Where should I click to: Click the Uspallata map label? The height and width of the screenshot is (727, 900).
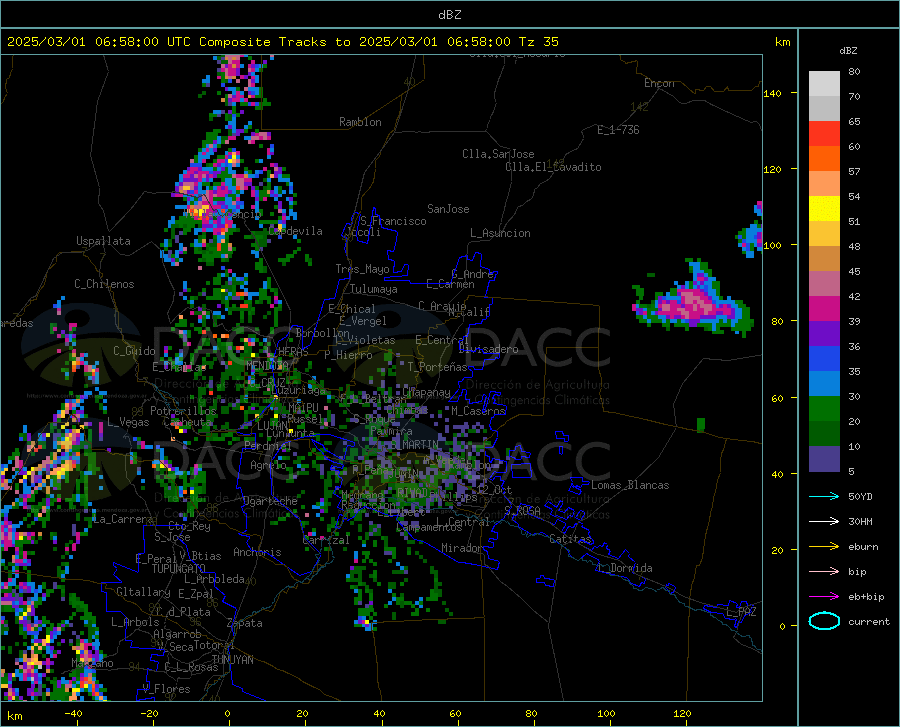coord(103,242)
